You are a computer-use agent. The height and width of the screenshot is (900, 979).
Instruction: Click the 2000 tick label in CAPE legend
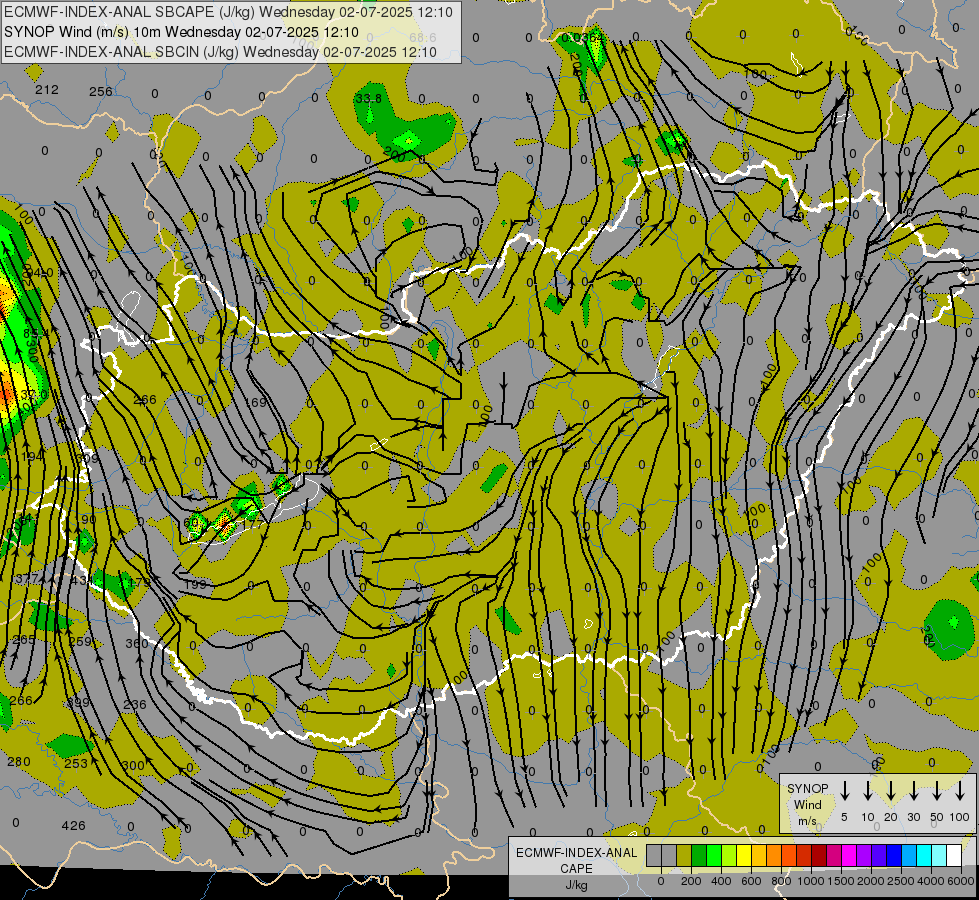pos(871,881)
